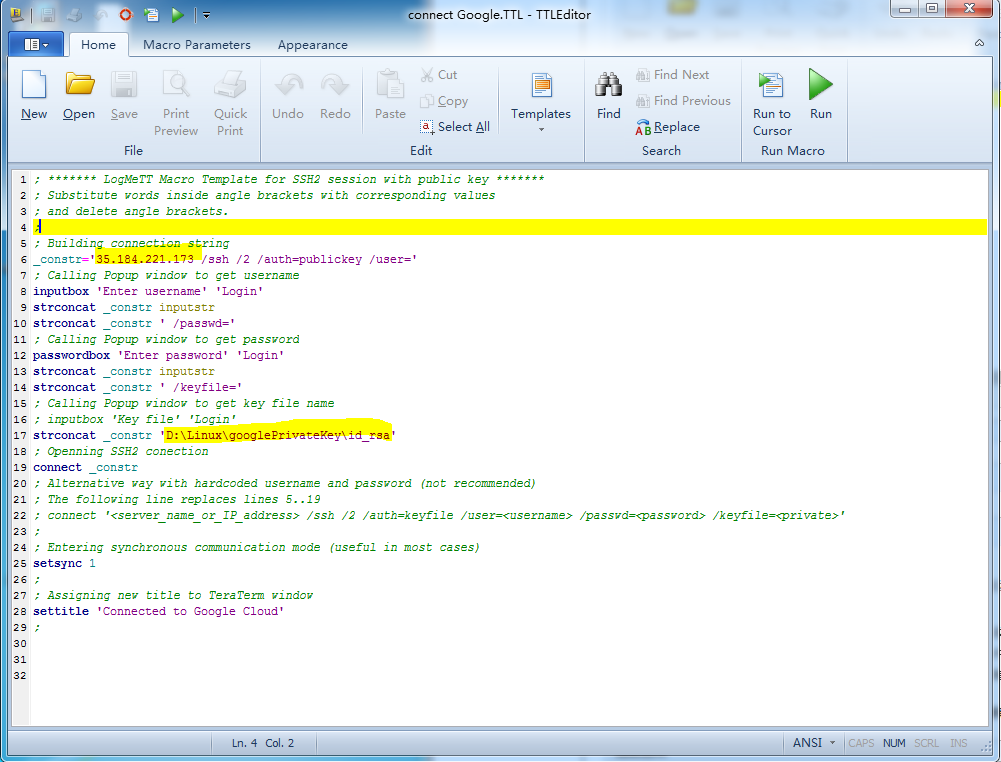
Task: Open the Appearance tab
Action: (313, 45)
